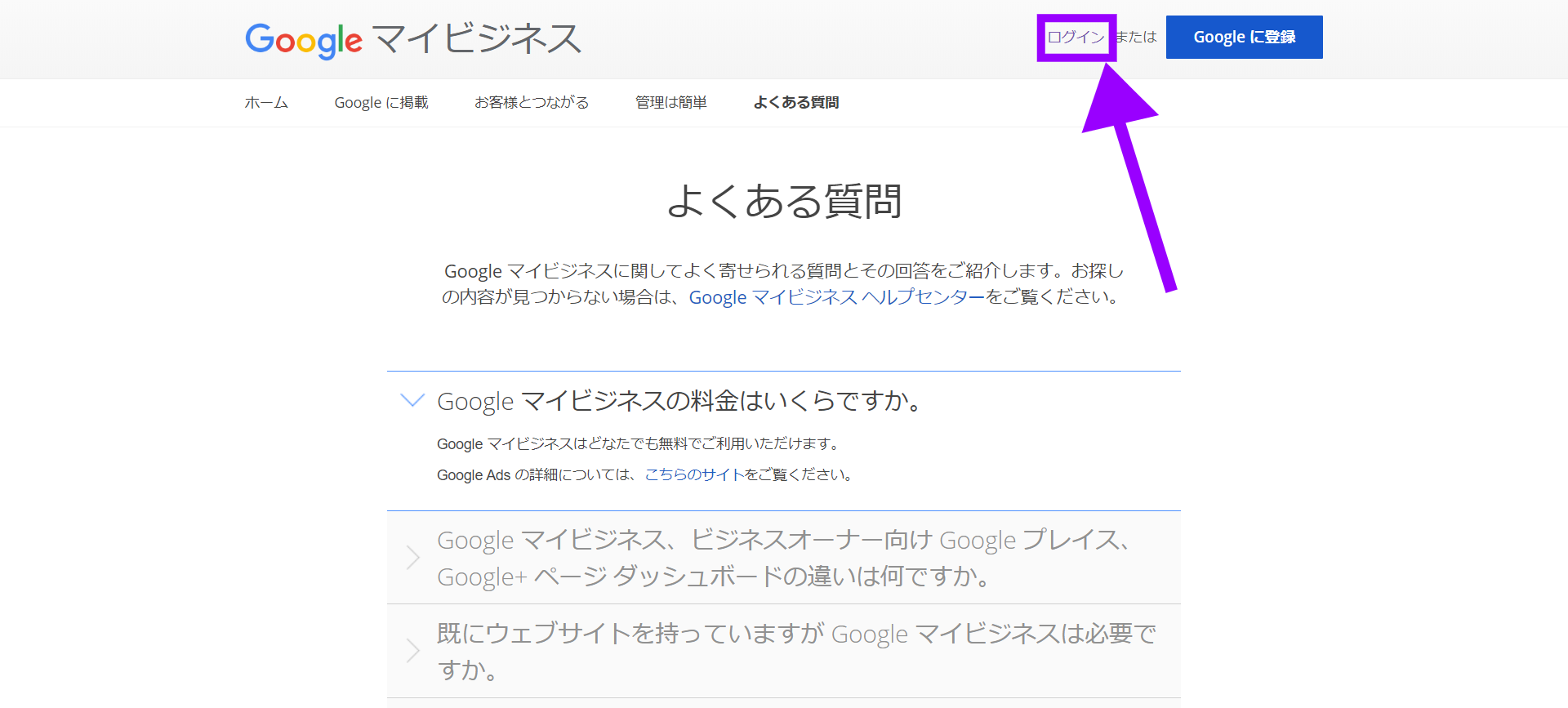Viewport: 1568px width, 708px height.
Task: Go to the ホーム navigation item
Action: (x=266, y=103)
